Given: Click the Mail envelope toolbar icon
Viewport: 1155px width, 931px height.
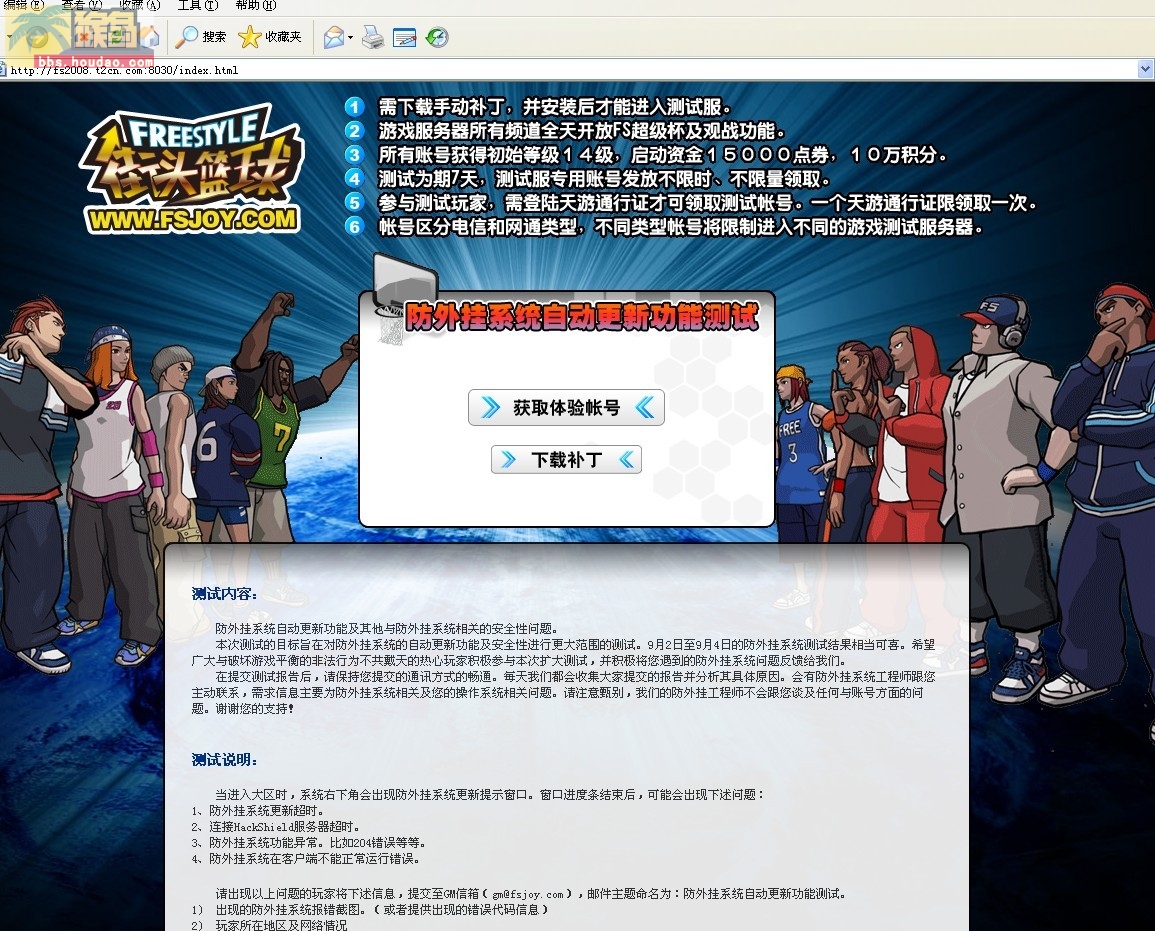Looking at the screenshot, I should click(x=334, y=37).
